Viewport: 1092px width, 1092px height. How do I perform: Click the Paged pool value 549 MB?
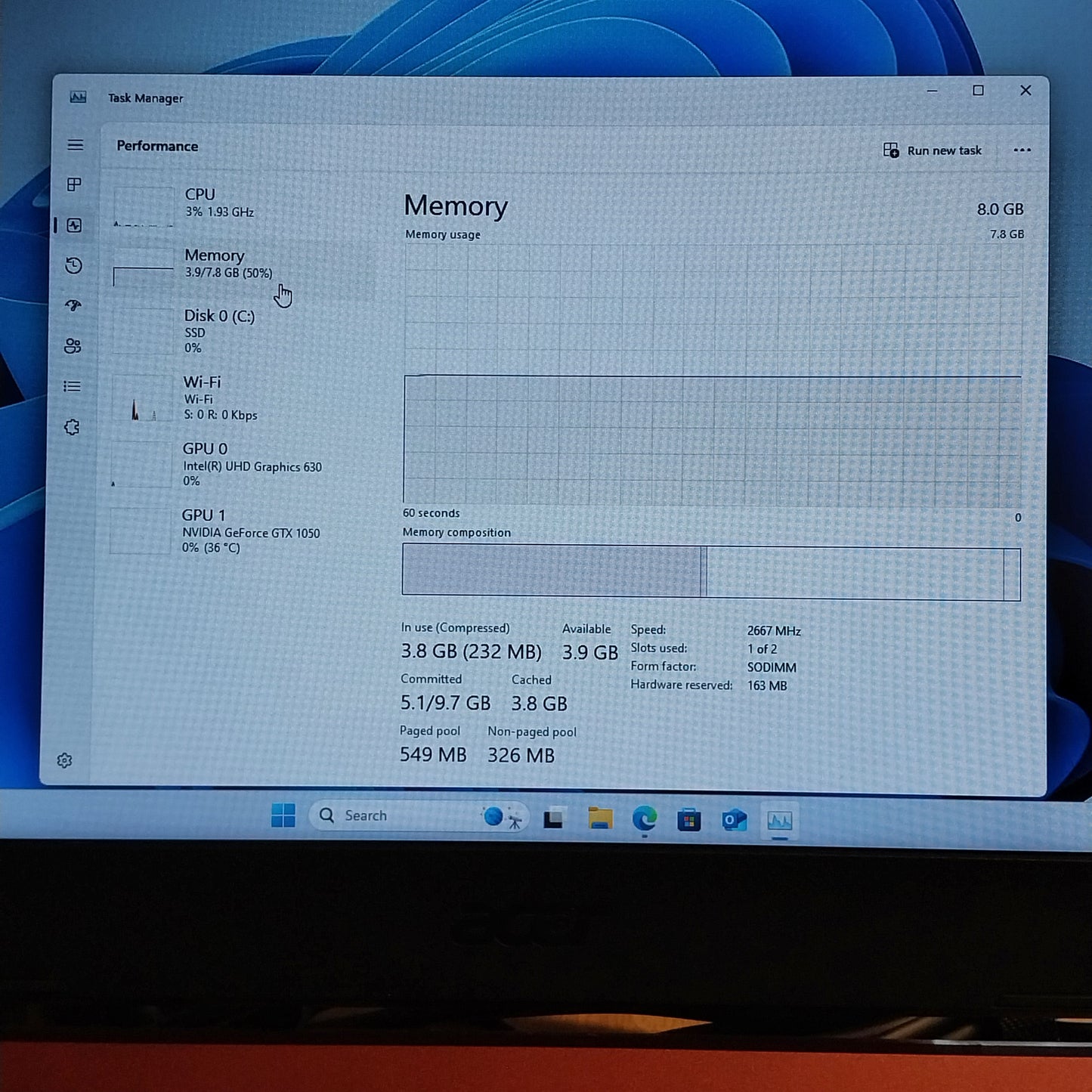coord(433,754)
